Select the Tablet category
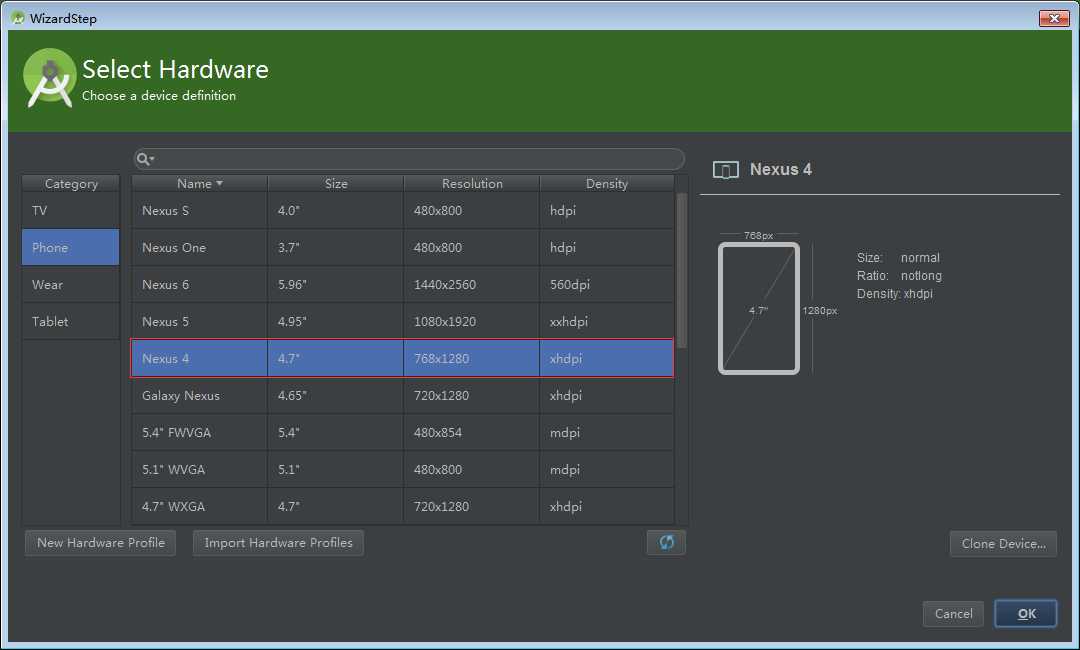The height and width of the screenshot is (650, 1080). pyautogui.click(x=71, y=322)
